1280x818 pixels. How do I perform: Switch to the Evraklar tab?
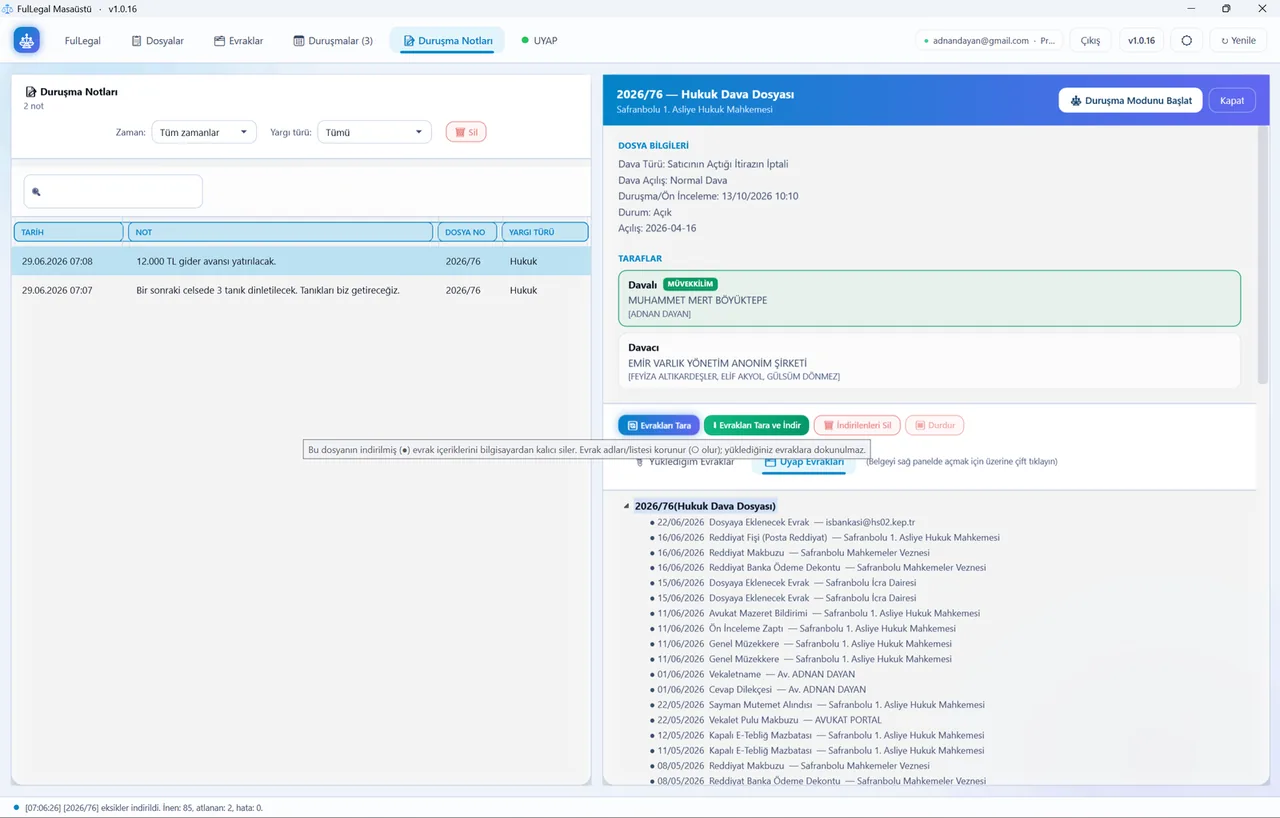click(239, 41)
